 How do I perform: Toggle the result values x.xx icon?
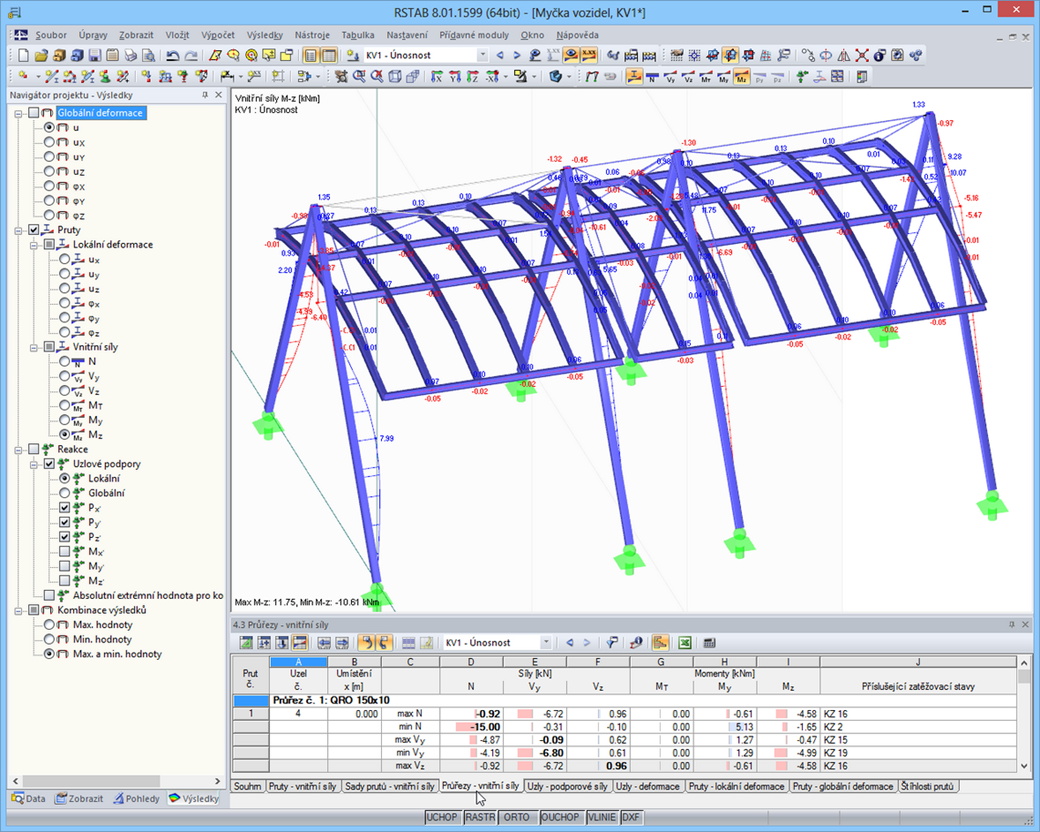(588, 55)
